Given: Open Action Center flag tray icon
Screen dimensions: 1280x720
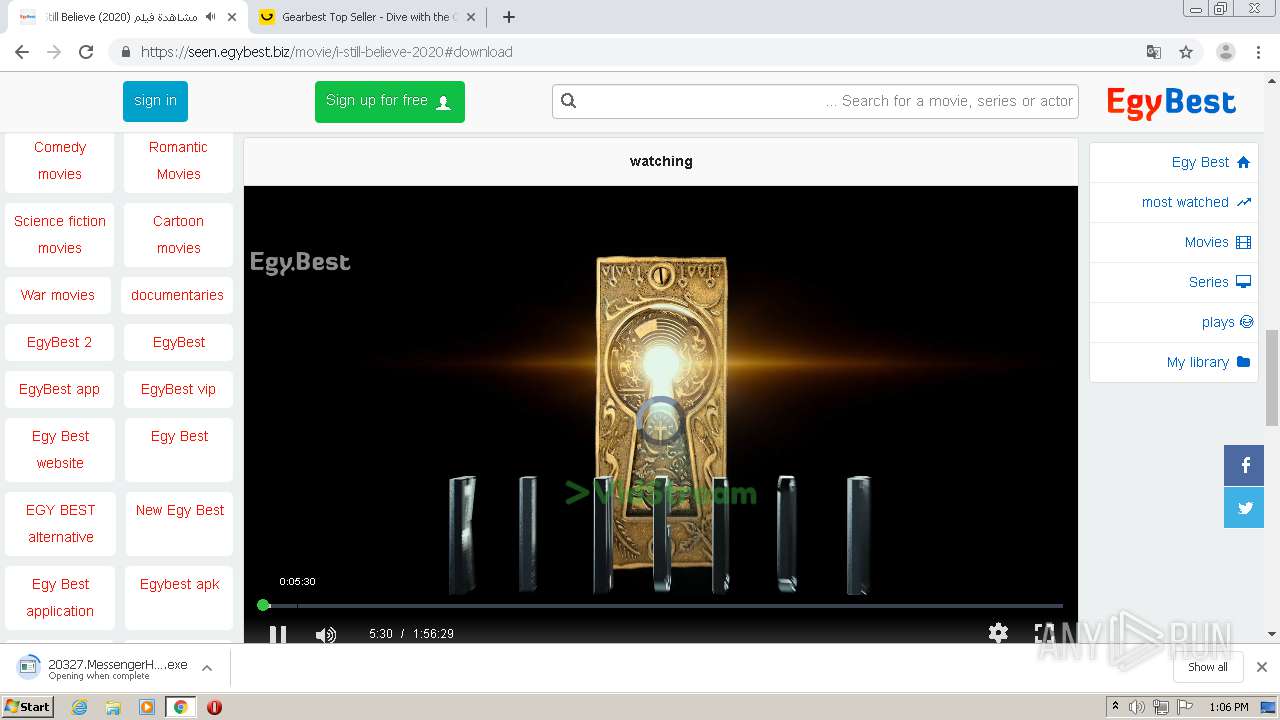Looking at the screenshot, I should coord(1184,707).
